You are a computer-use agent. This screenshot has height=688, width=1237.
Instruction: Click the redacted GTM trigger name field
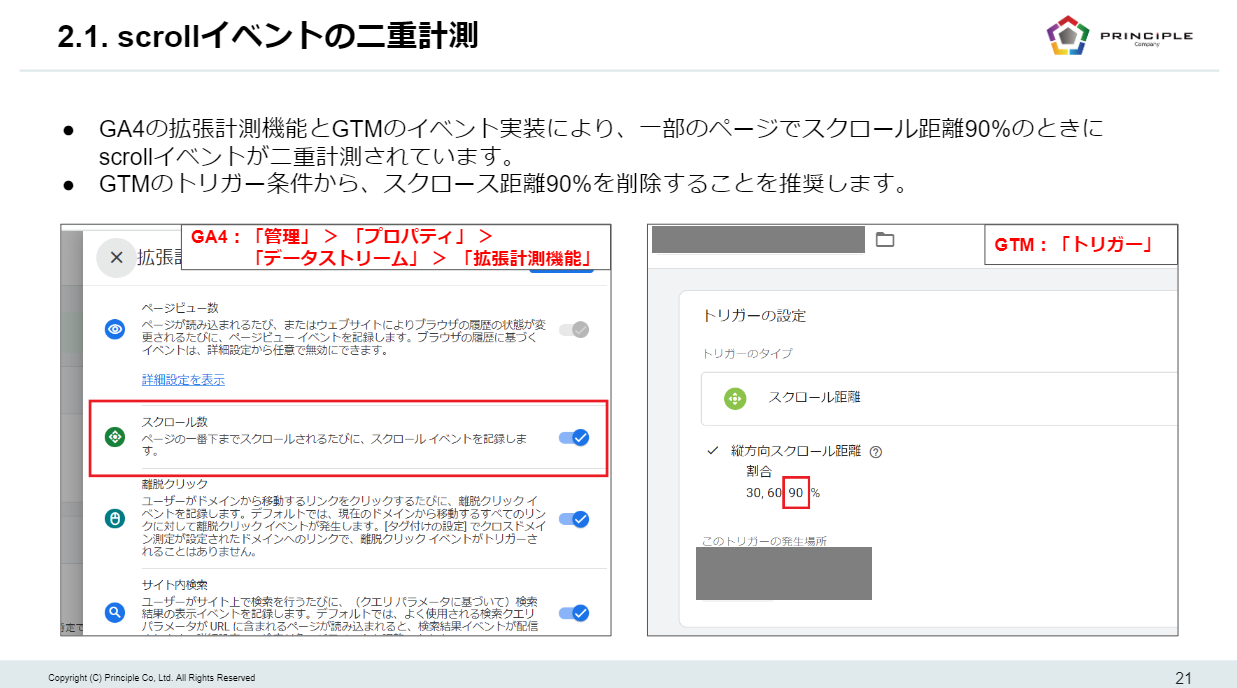(x=757, y=239)
